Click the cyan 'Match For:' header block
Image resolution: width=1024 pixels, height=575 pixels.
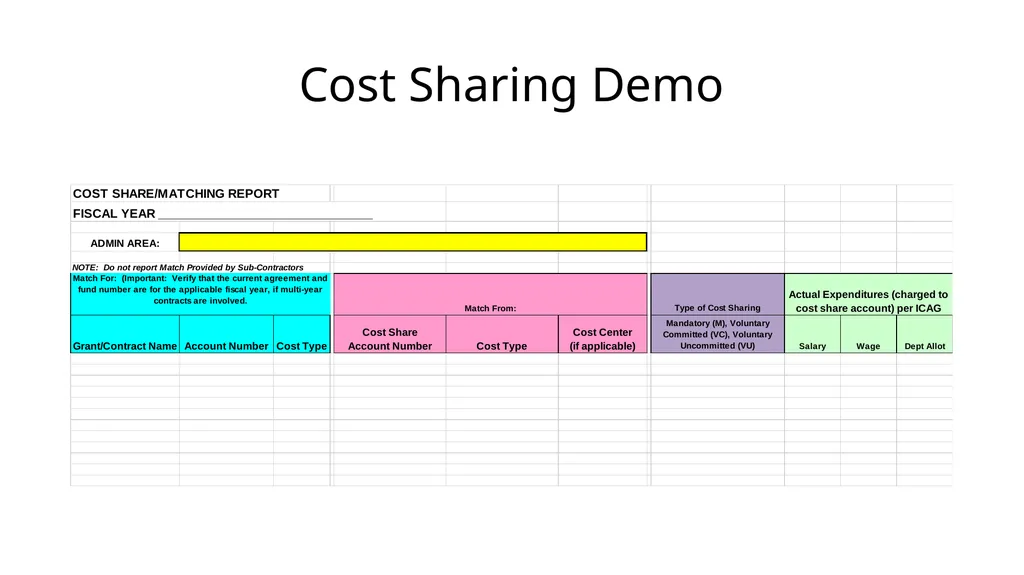click(200, 294)
